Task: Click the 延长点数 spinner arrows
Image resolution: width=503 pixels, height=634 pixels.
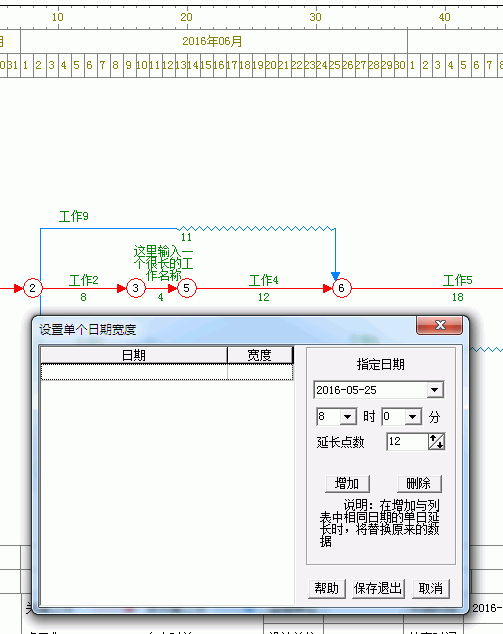Action: [x=436, y=441]
